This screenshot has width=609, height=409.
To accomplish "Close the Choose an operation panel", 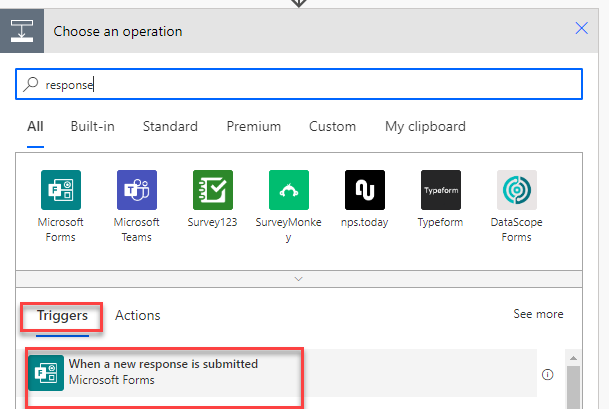I will (x=581, y=28).
